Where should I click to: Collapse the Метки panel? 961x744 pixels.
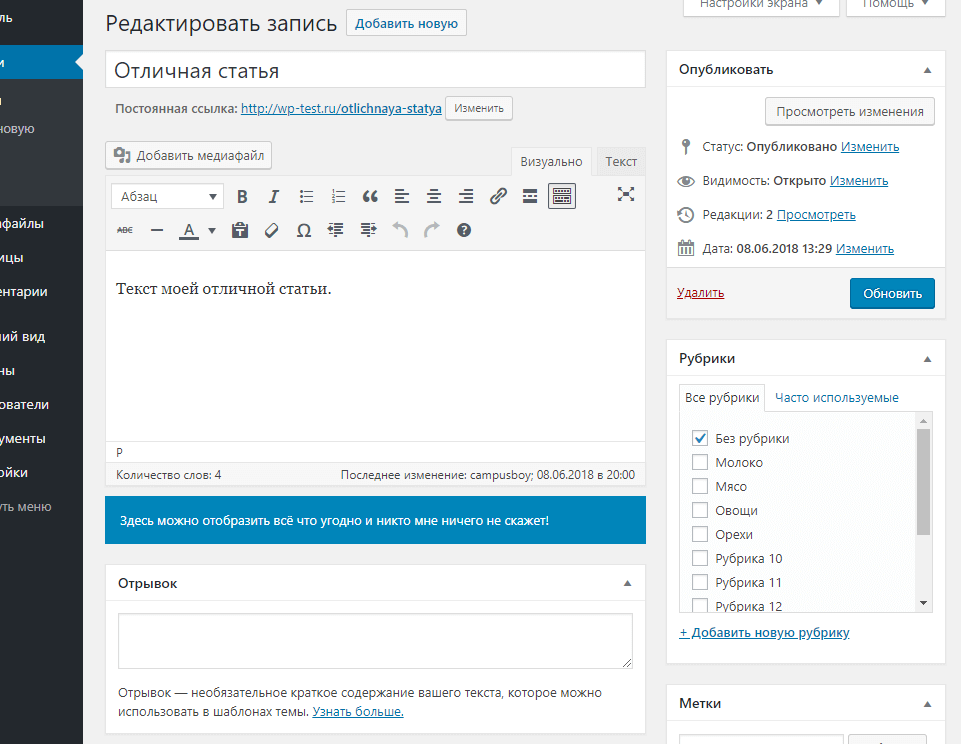point(927,704)
